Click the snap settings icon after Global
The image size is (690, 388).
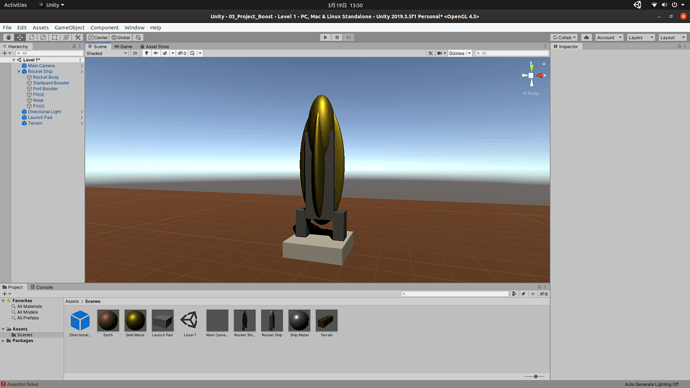click(138, 37)
